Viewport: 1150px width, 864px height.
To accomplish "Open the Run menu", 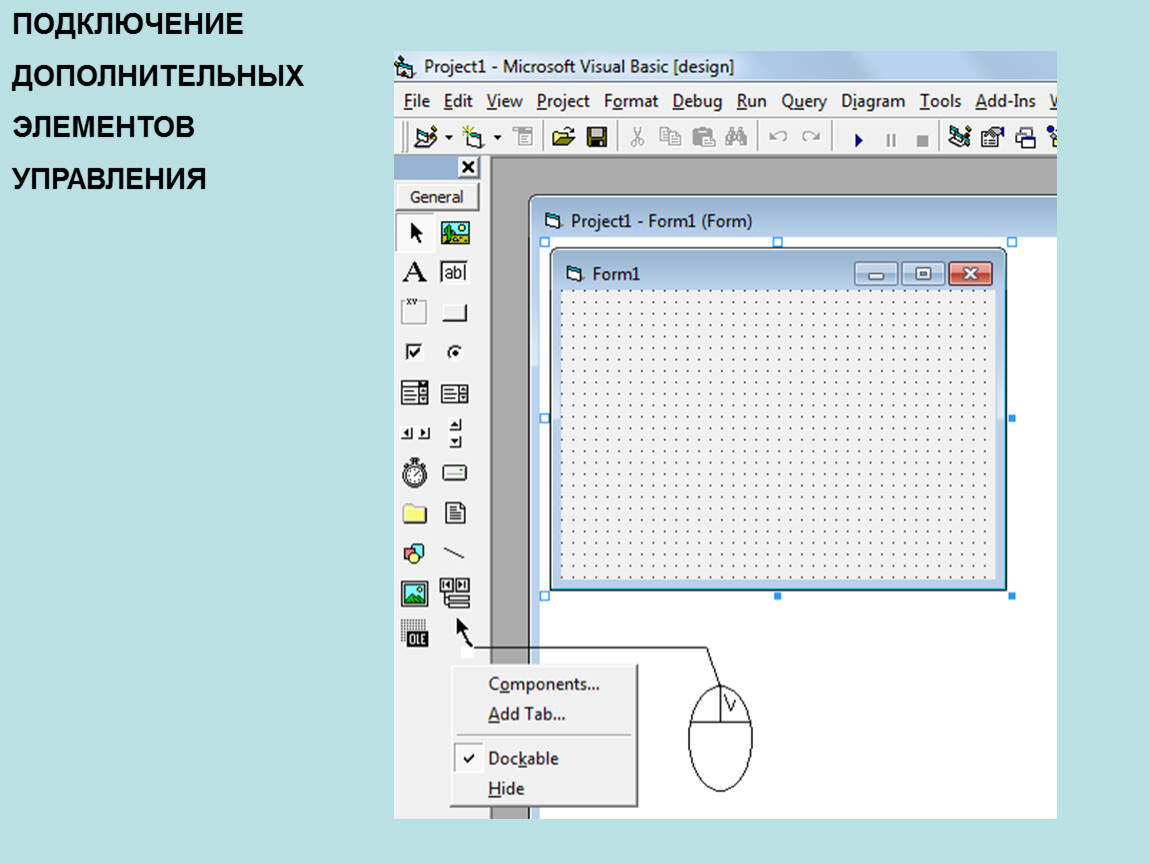I will tap(751, 101).
